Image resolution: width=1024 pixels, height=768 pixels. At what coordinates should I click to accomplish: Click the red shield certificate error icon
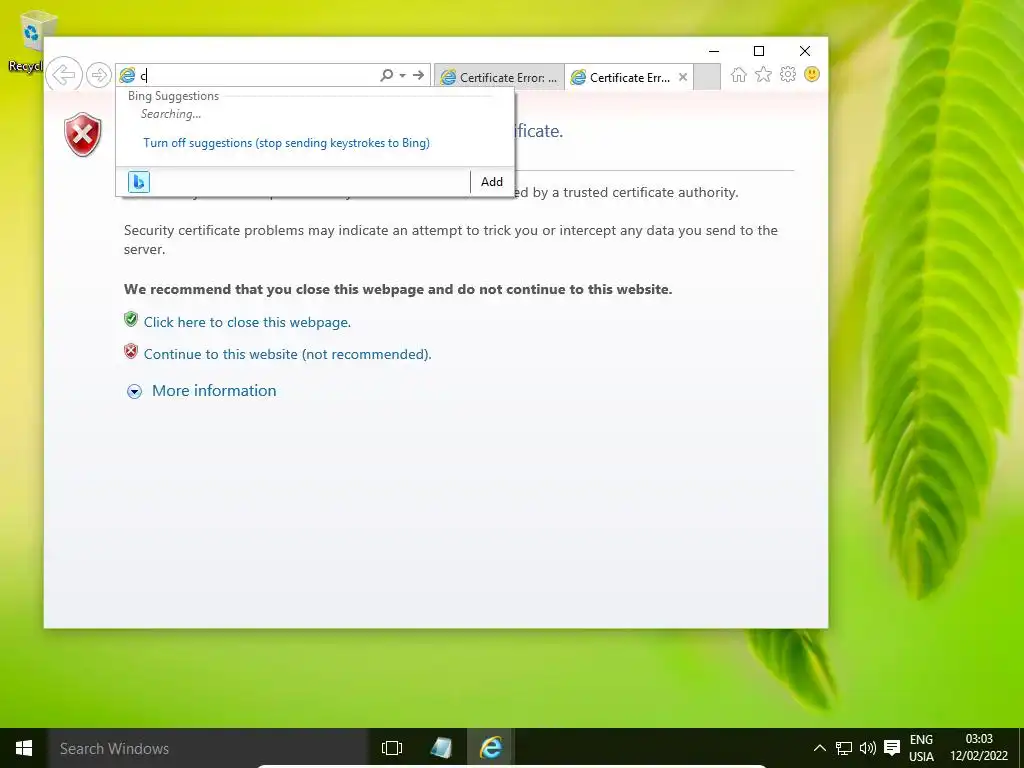tap(83, 135)
